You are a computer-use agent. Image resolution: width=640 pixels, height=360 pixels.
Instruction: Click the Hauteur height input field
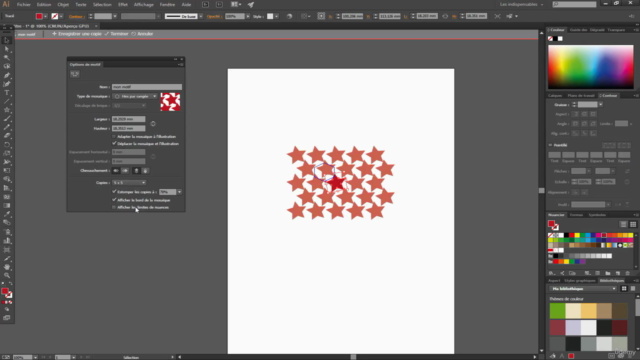pyautogui.click(x=129, y=128)
